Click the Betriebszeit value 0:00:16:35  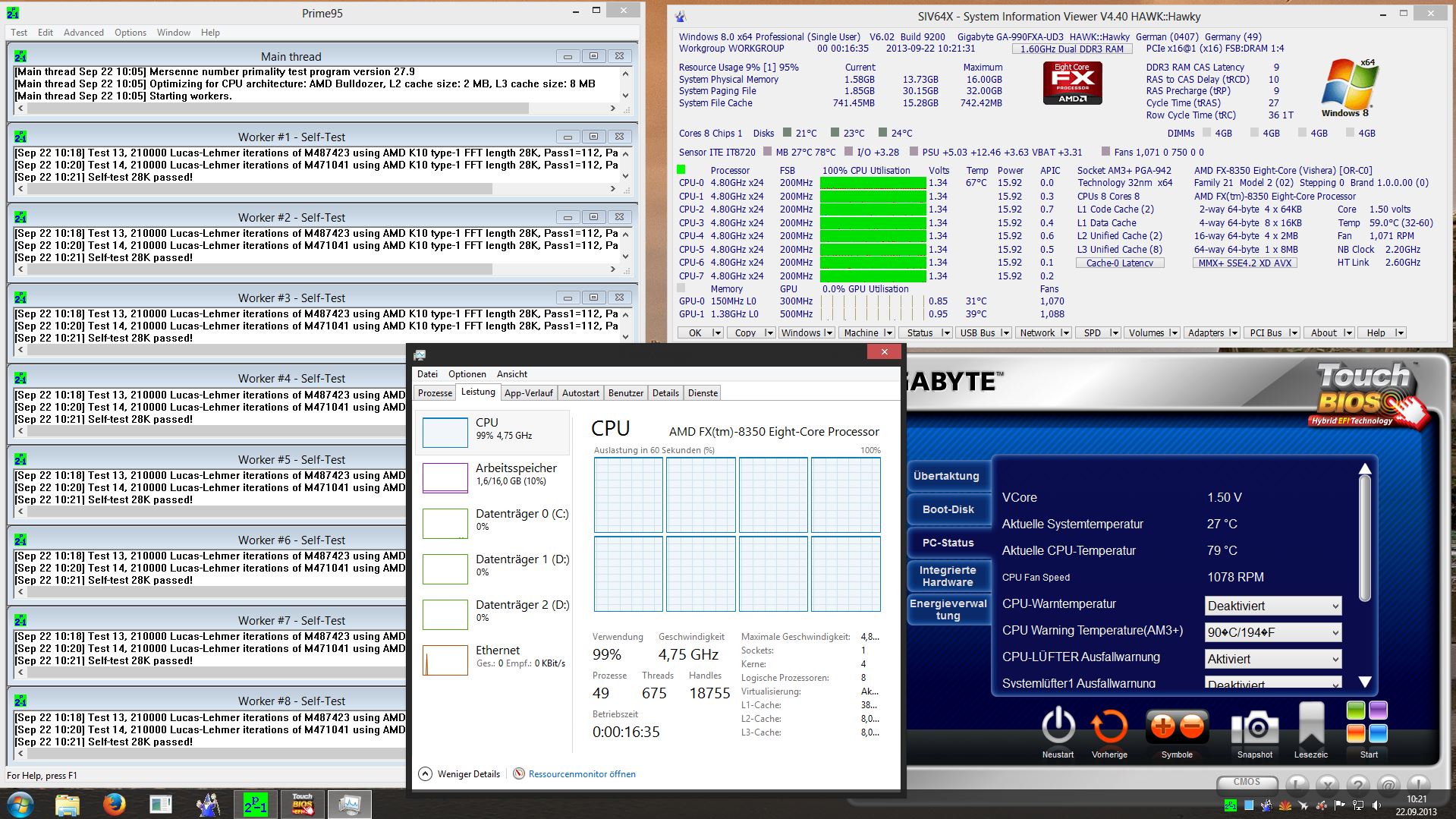[626, 732]
